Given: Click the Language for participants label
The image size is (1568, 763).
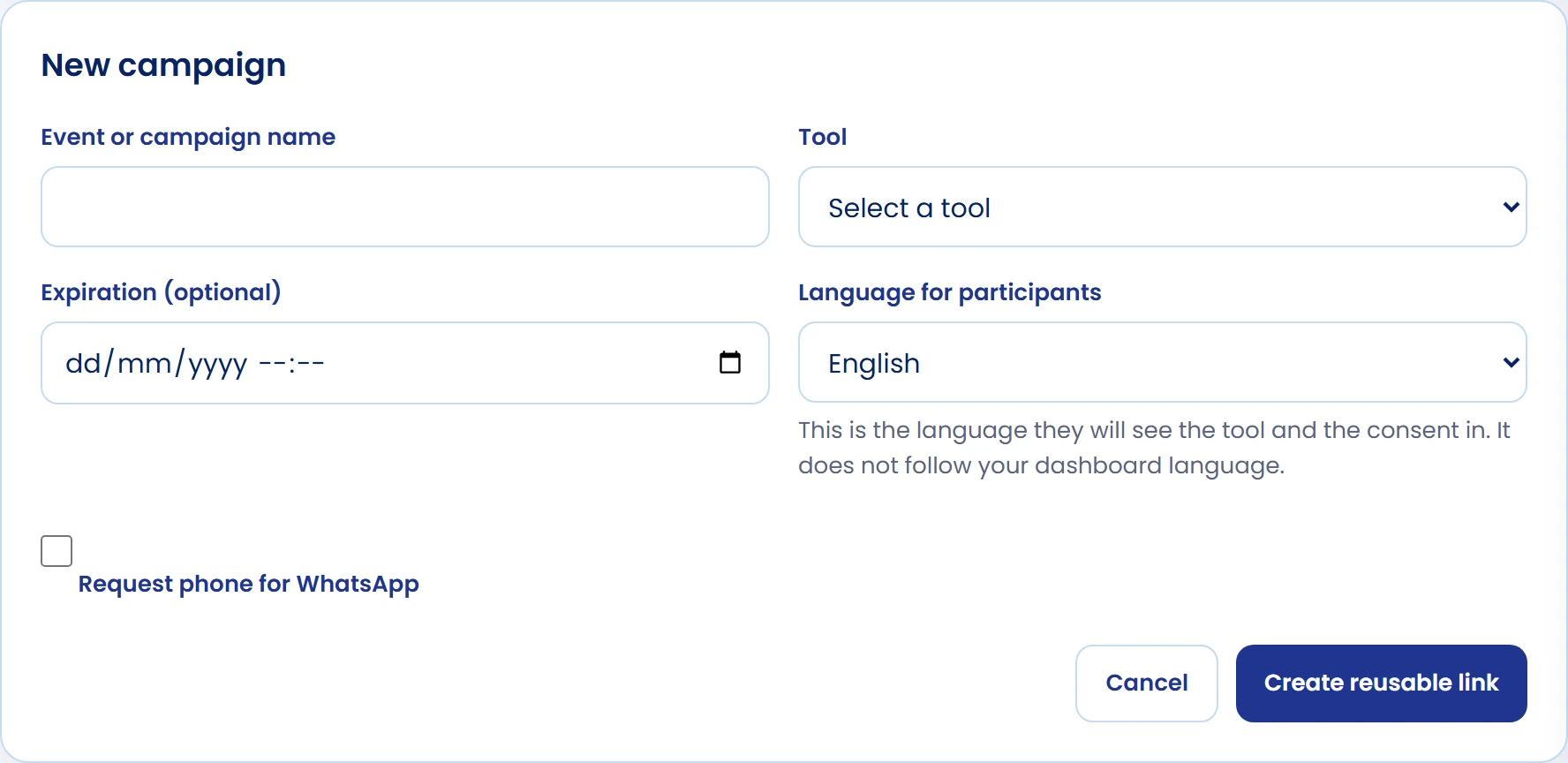Looking at the screenshot, I should 949,292.
